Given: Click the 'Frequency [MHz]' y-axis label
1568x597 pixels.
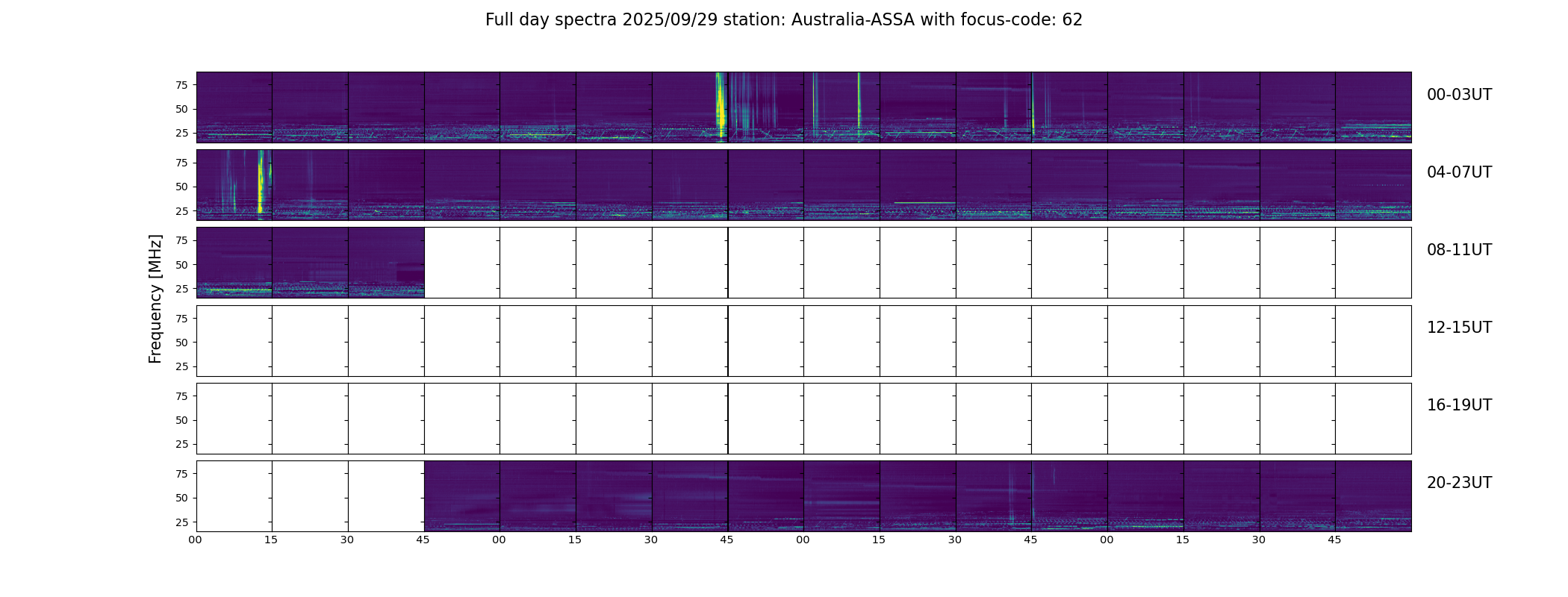Looking at the screenshot, I should tap(155, 298).
